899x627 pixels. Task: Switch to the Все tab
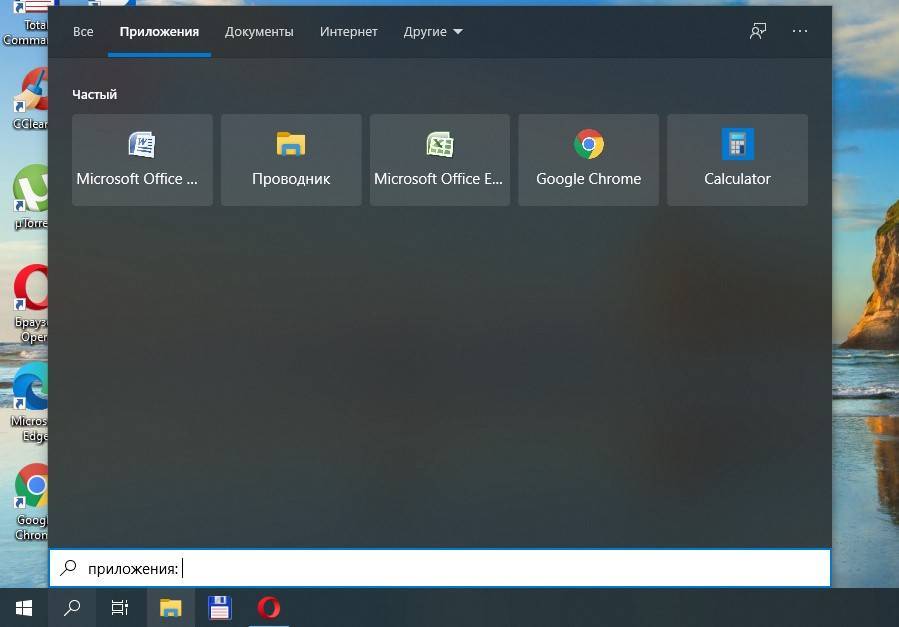pos(83,31)
